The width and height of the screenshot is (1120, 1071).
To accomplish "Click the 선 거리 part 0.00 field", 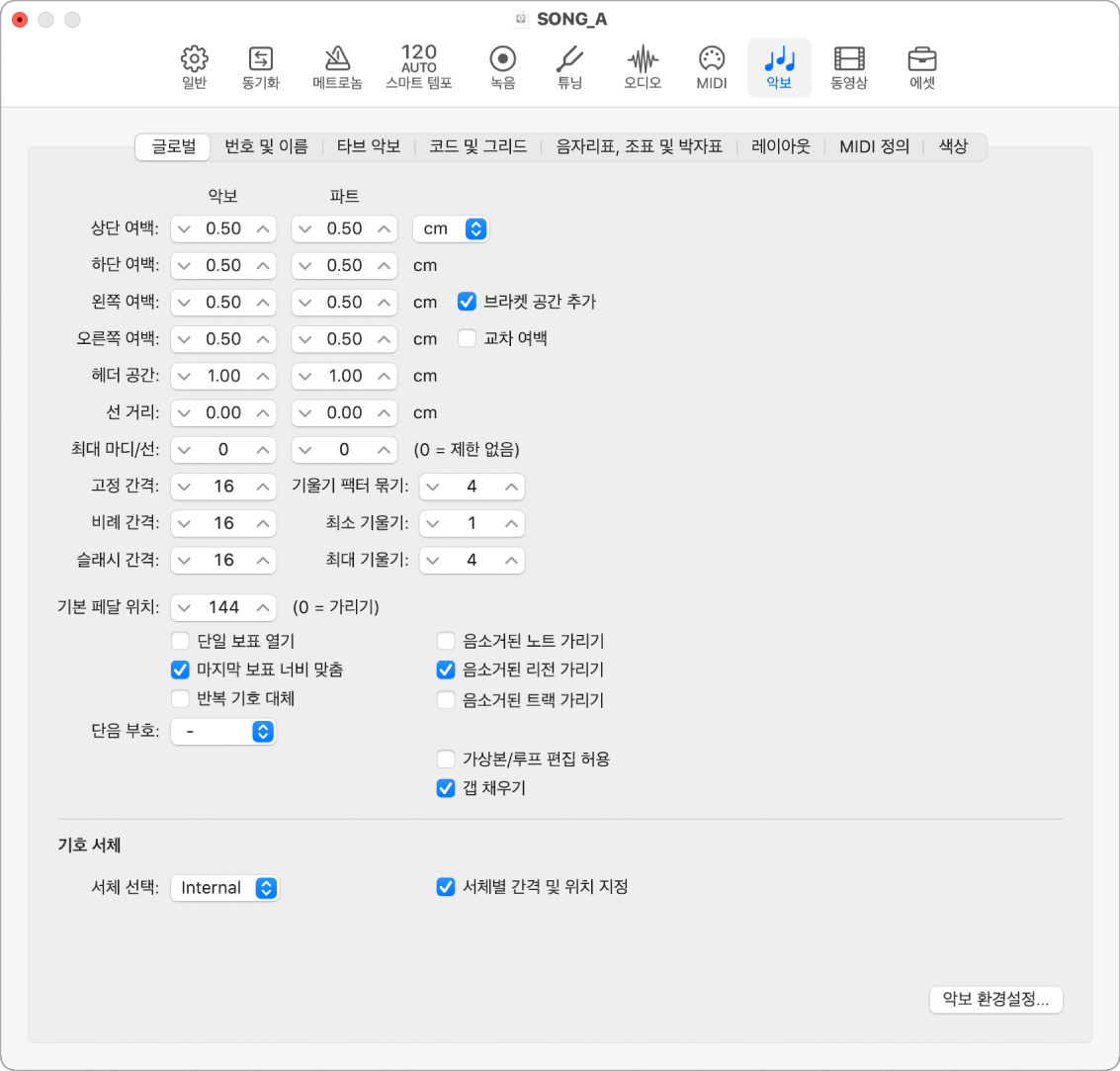I will [344, 413].
